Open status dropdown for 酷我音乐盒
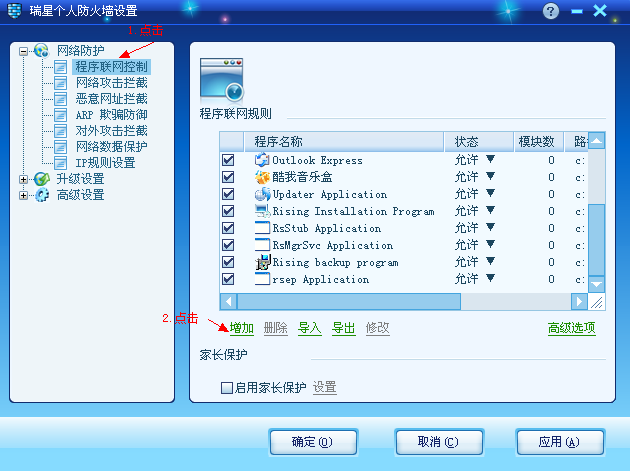The image size is (630, 471). tap(490, 176)
